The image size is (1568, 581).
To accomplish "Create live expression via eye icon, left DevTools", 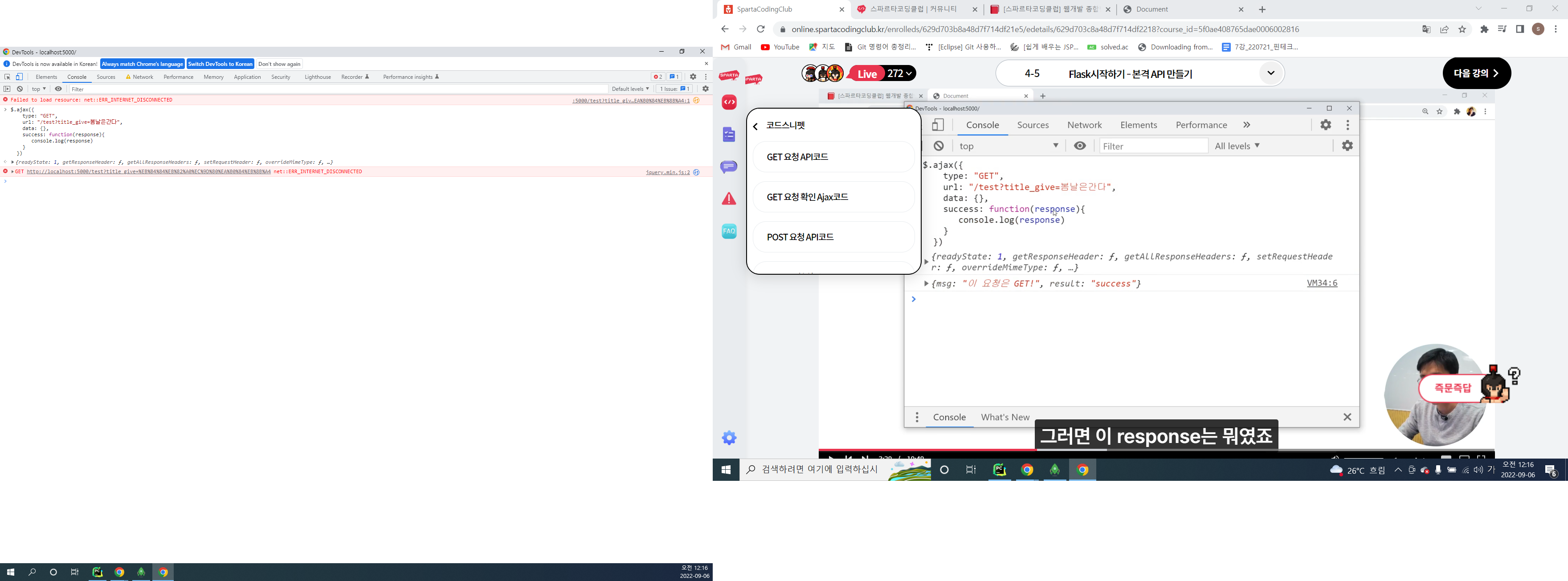I will [58, 89].
